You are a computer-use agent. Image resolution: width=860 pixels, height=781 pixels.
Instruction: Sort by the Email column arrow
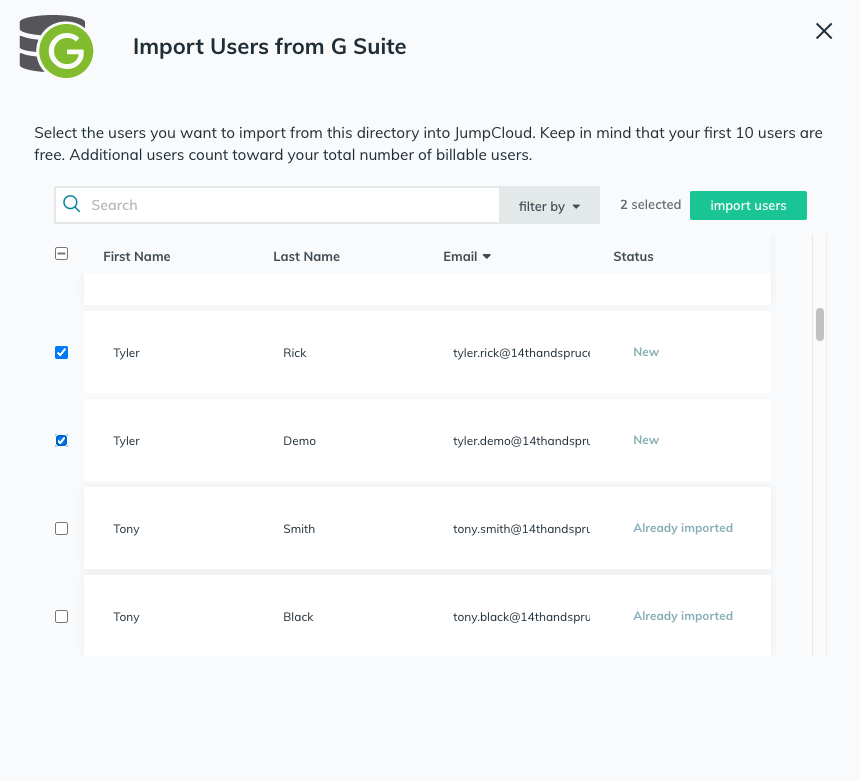click(x=487, y=256)
